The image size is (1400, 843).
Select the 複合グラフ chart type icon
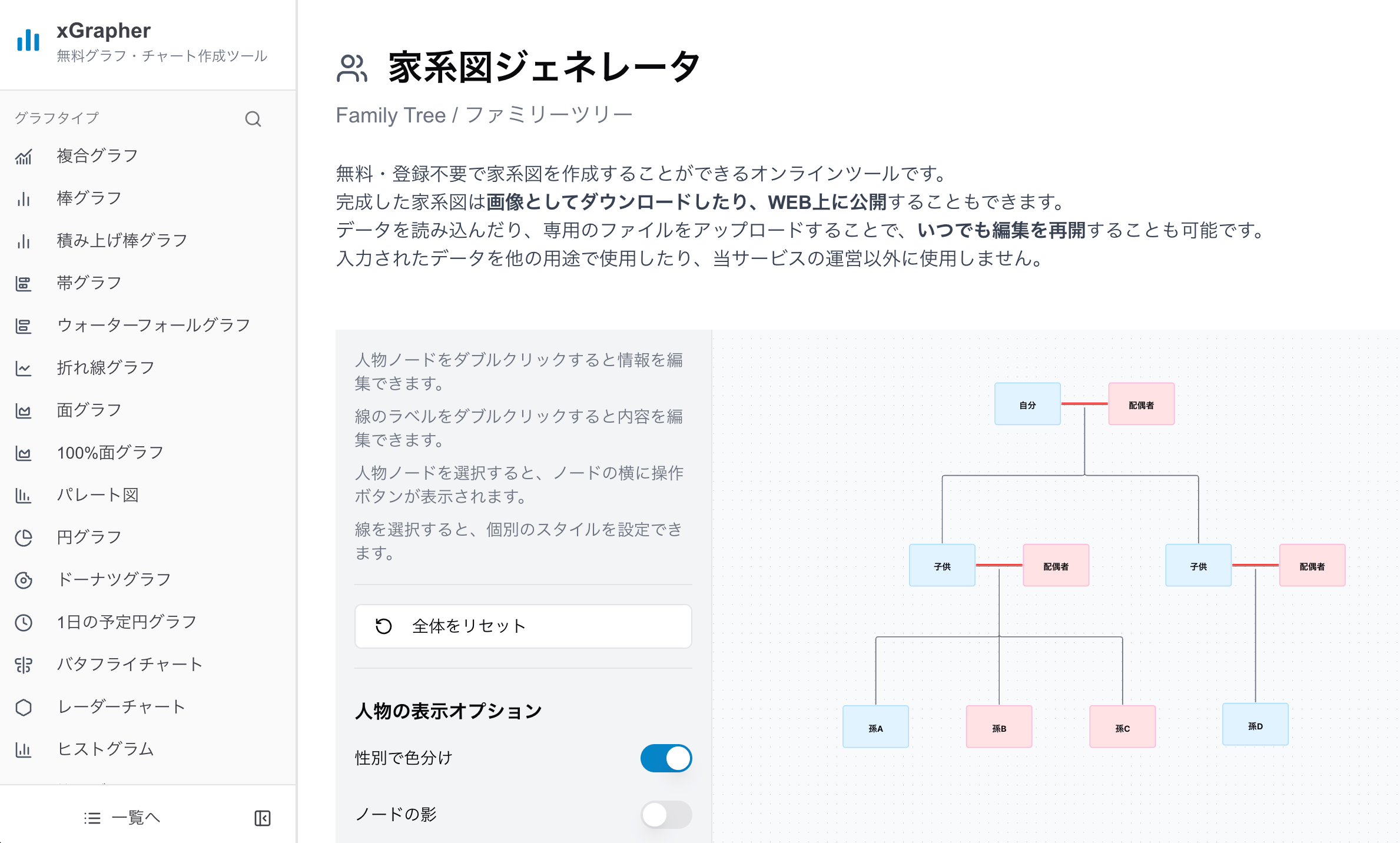pyautogui.click(x=24, y=156)
